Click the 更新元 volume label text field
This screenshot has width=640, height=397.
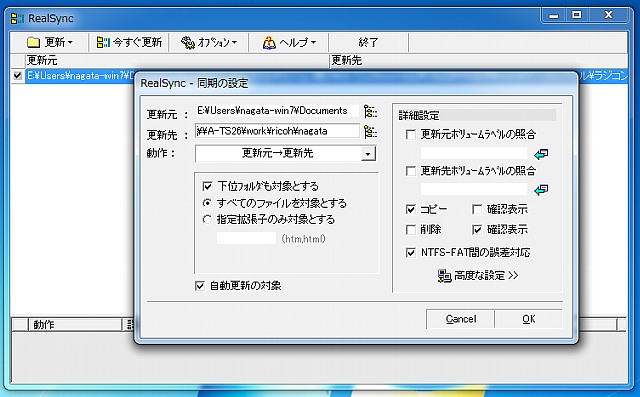(474, 153)
